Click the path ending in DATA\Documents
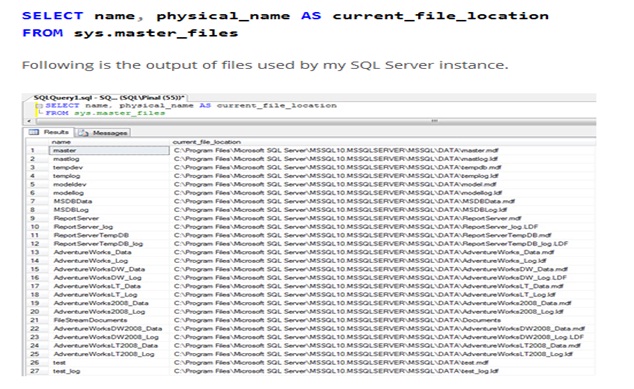Image resolution: width=634 pixels, height=389 pixels. (x=337, y=320)
